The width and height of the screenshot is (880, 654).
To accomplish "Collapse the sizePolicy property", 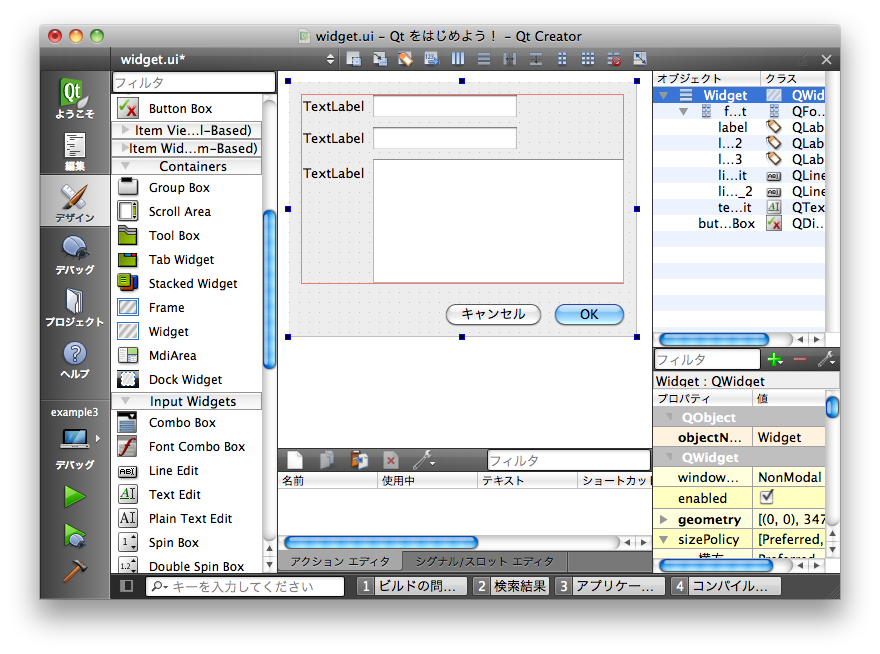I will coord(664,540).
